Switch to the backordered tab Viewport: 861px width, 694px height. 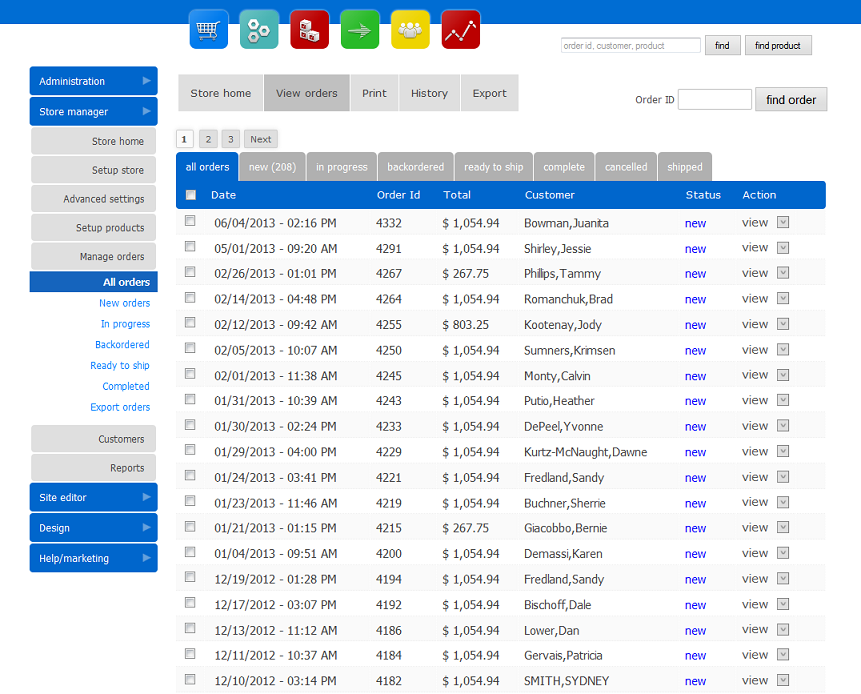click(415, 167)
